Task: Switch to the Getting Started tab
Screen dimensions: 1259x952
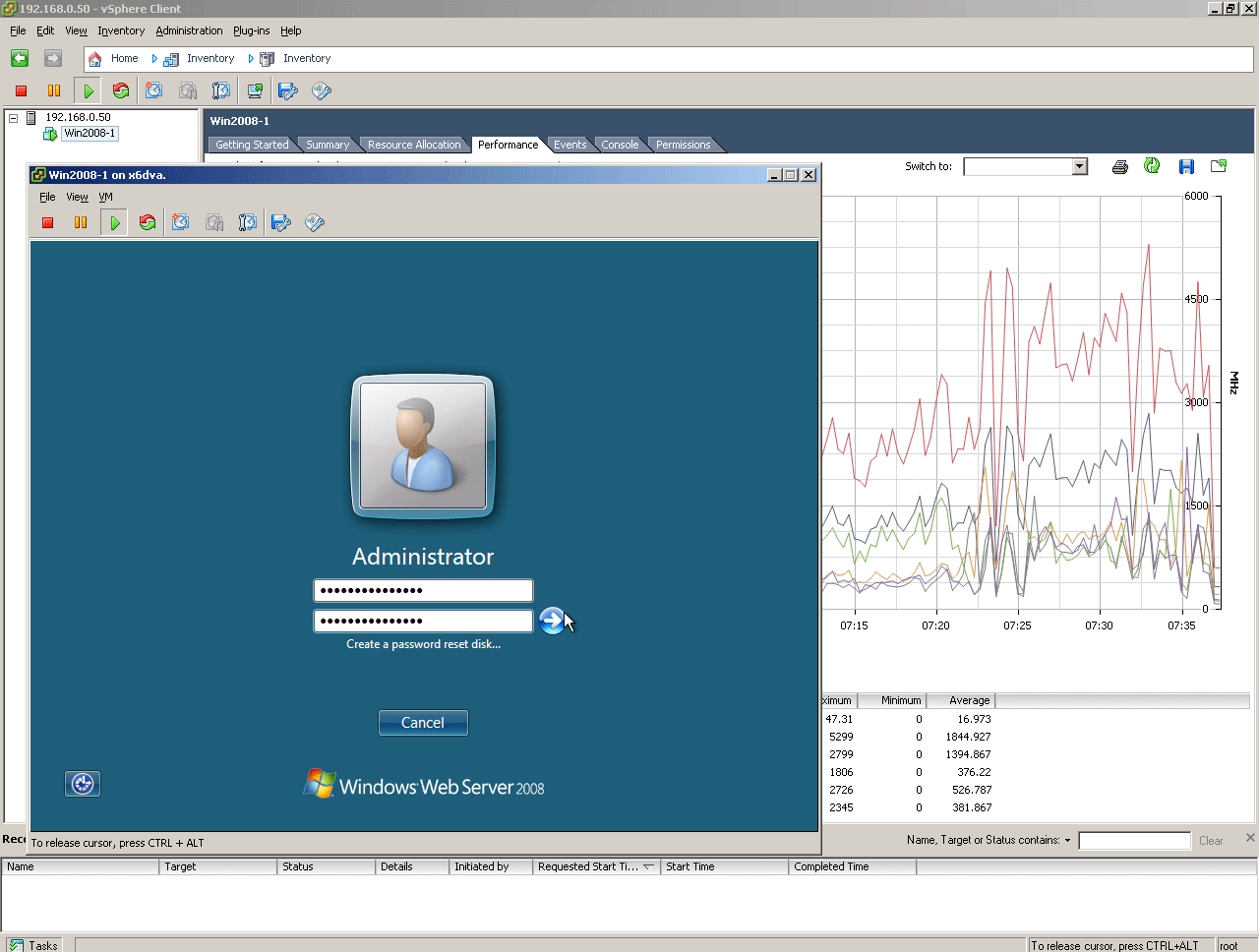Action: [x=252, y=145]
